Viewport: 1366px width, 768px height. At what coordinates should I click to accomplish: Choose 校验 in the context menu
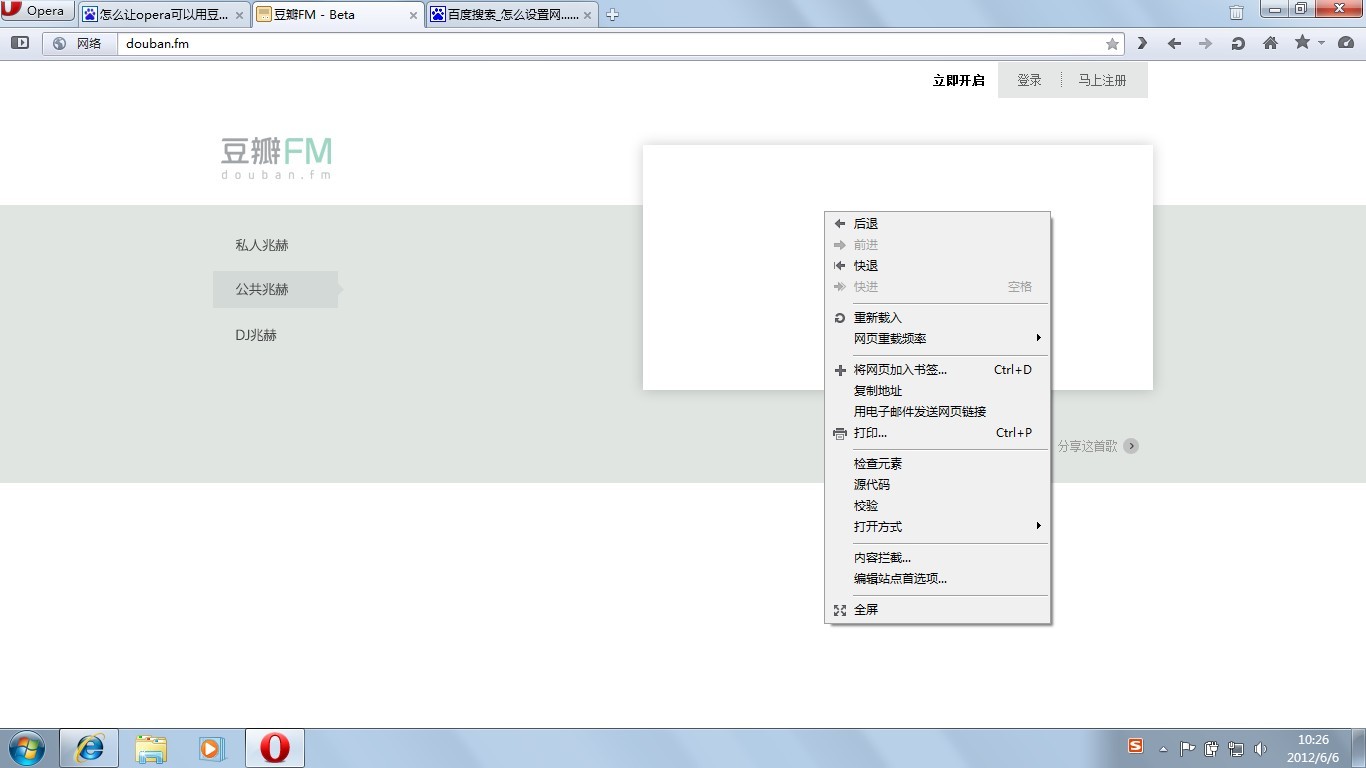click(937, 506)
